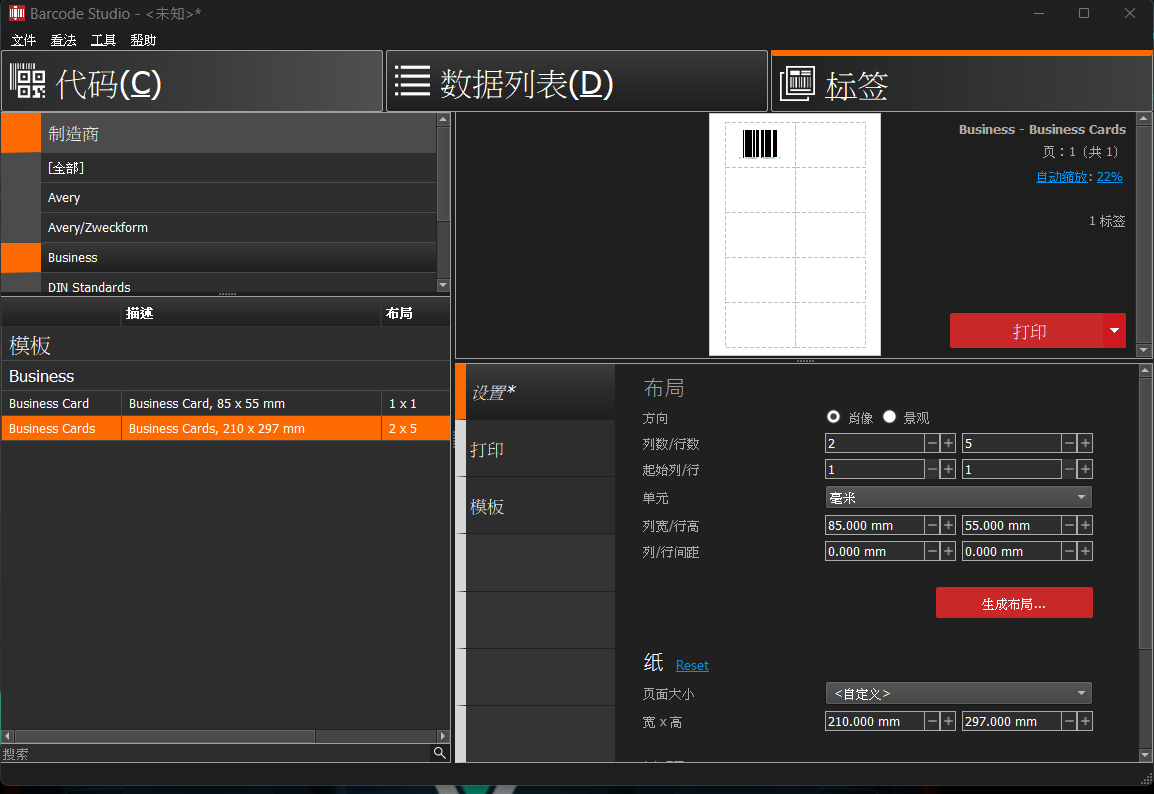This screenshot has height=794, width=1154.
Task: Select the 肖像 orientation radio button
Action: (x=833, y=417)
